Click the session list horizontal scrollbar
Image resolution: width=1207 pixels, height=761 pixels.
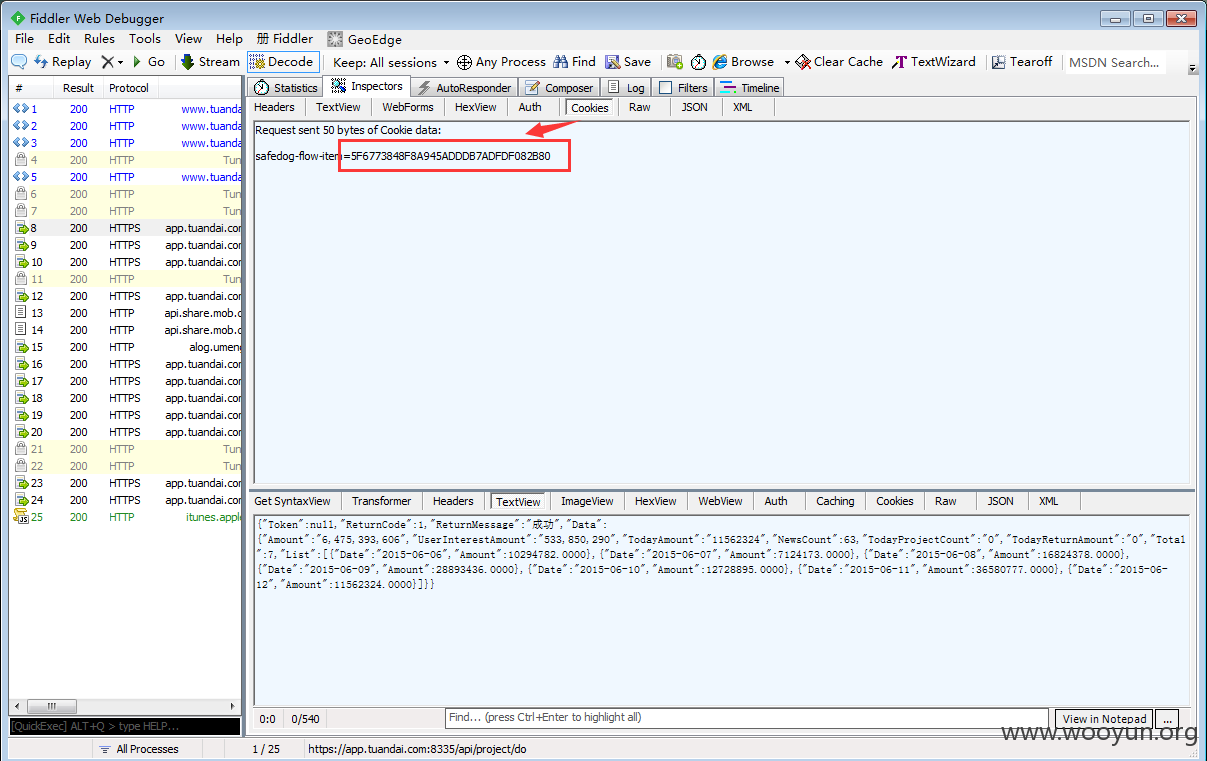tap(125, 706)
